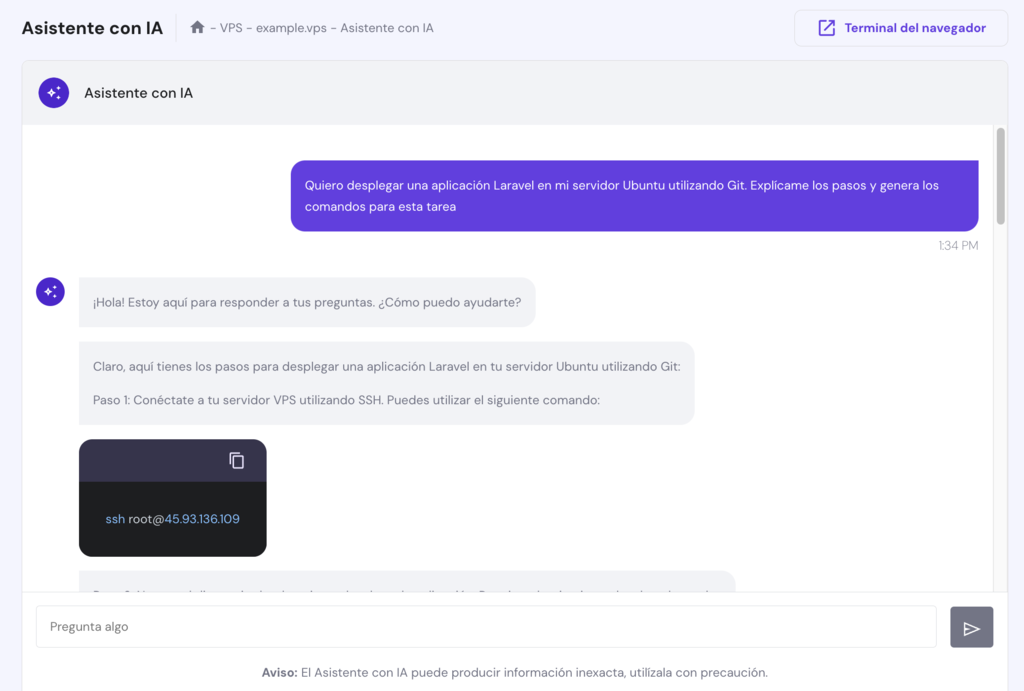1024x691 pixels.
Task: Click the sparkle avatar beside the greeting message
Action: (x=50, y=291)
